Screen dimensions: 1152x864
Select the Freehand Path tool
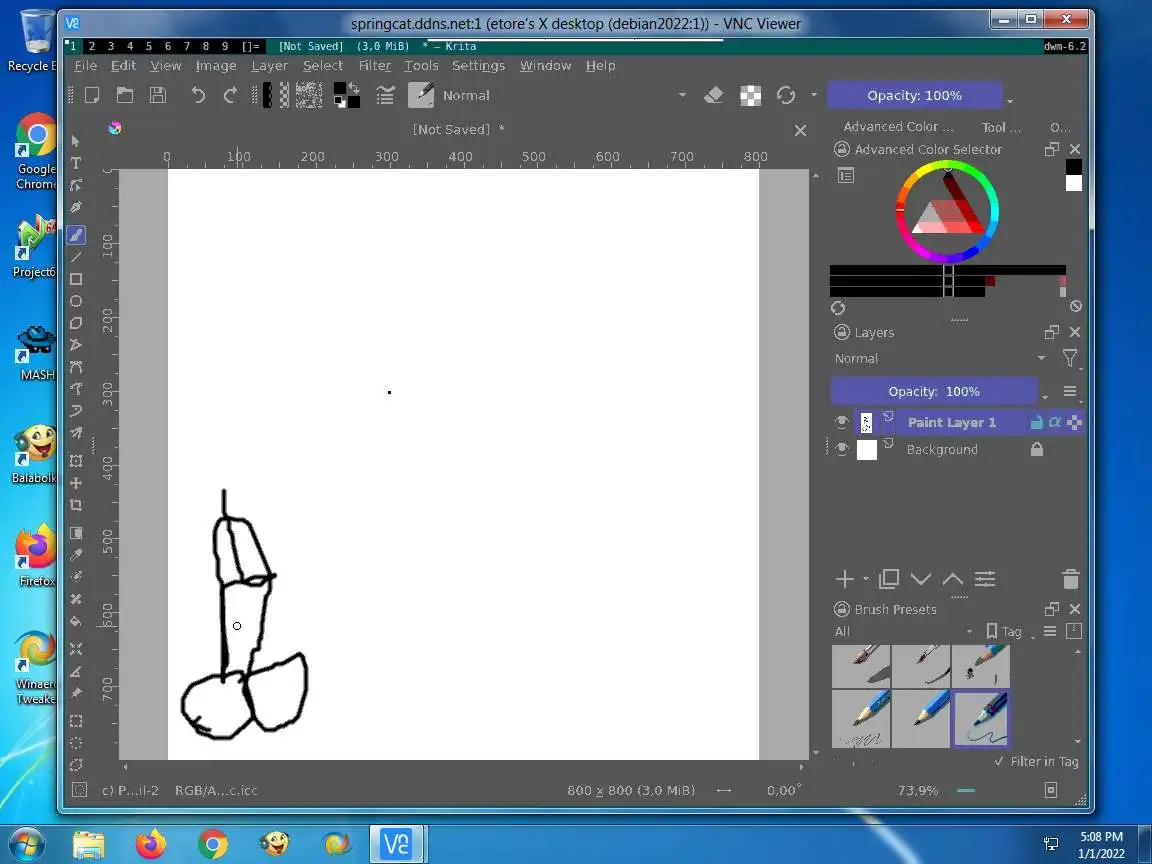76,389
